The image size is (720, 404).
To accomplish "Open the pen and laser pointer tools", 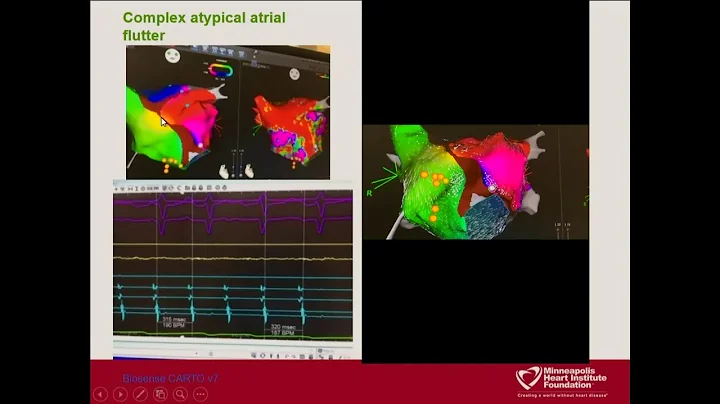I will tap(141, 394).
